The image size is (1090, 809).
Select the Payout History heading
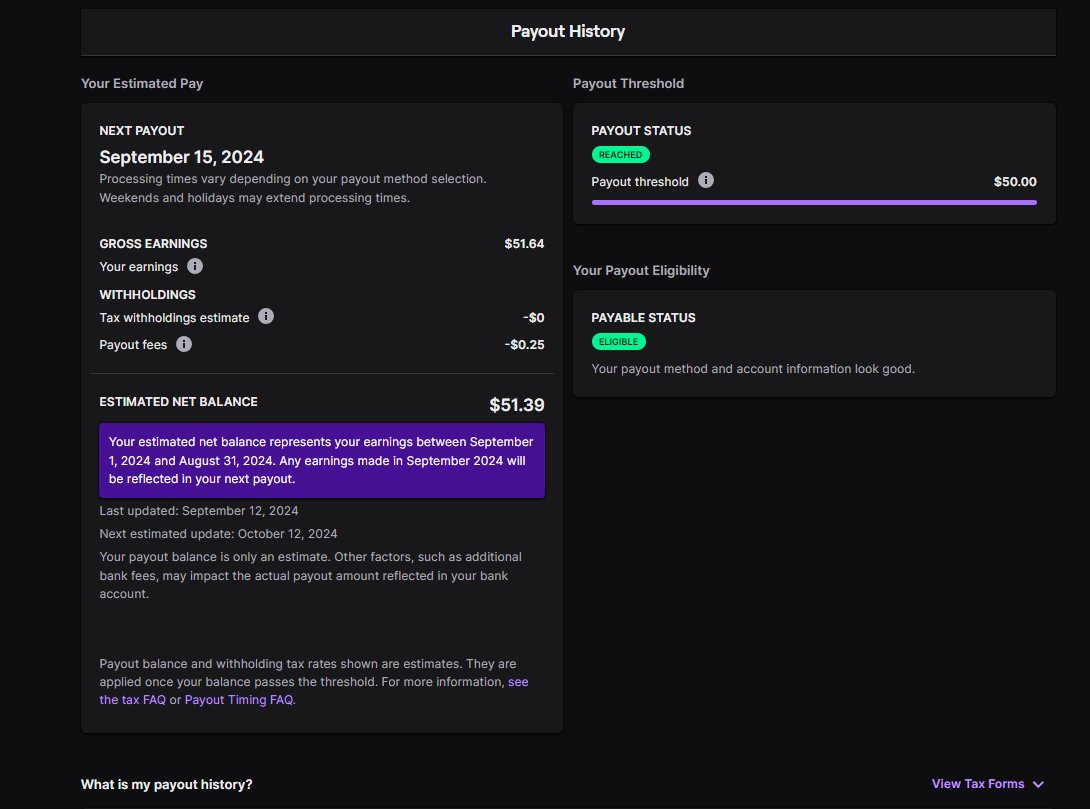coord(567,31)
